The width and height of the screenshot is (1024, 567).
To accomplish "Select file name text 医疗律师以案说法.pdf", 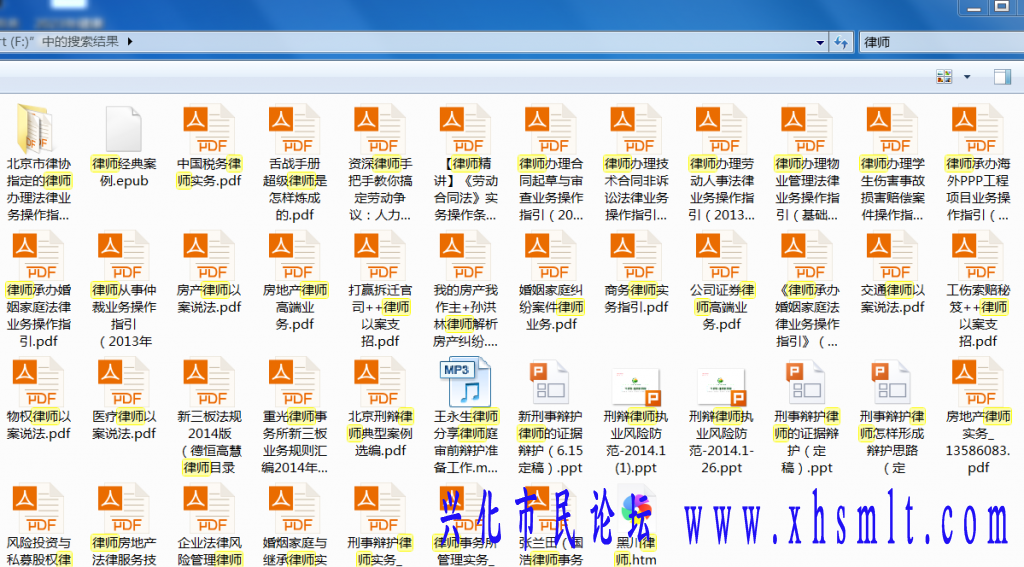I will coord(124,425).
